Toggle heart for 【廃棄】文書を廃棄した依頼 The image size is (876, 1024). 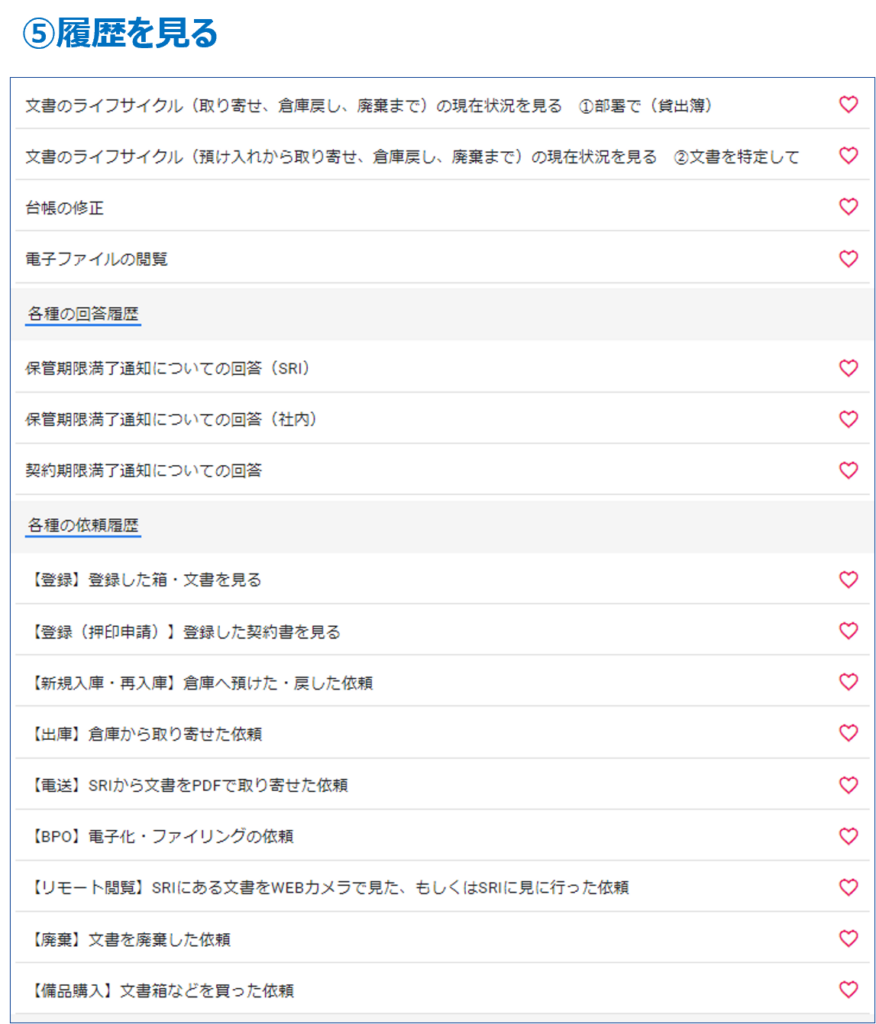[848, 939]
